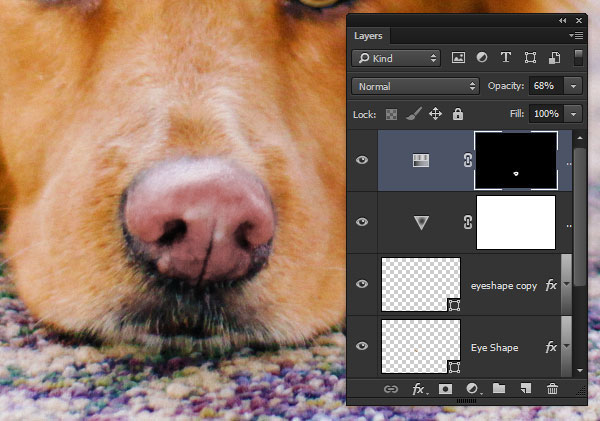Add a layer mask via bottom icon
Viewport: 600px width, 421px height.
(x=445, y=389)
